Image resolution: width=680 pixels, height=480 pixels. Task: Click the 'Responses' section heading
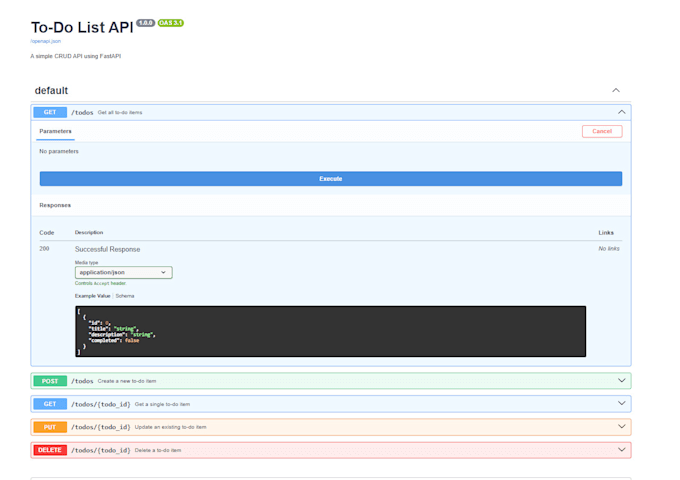[55, 205]
